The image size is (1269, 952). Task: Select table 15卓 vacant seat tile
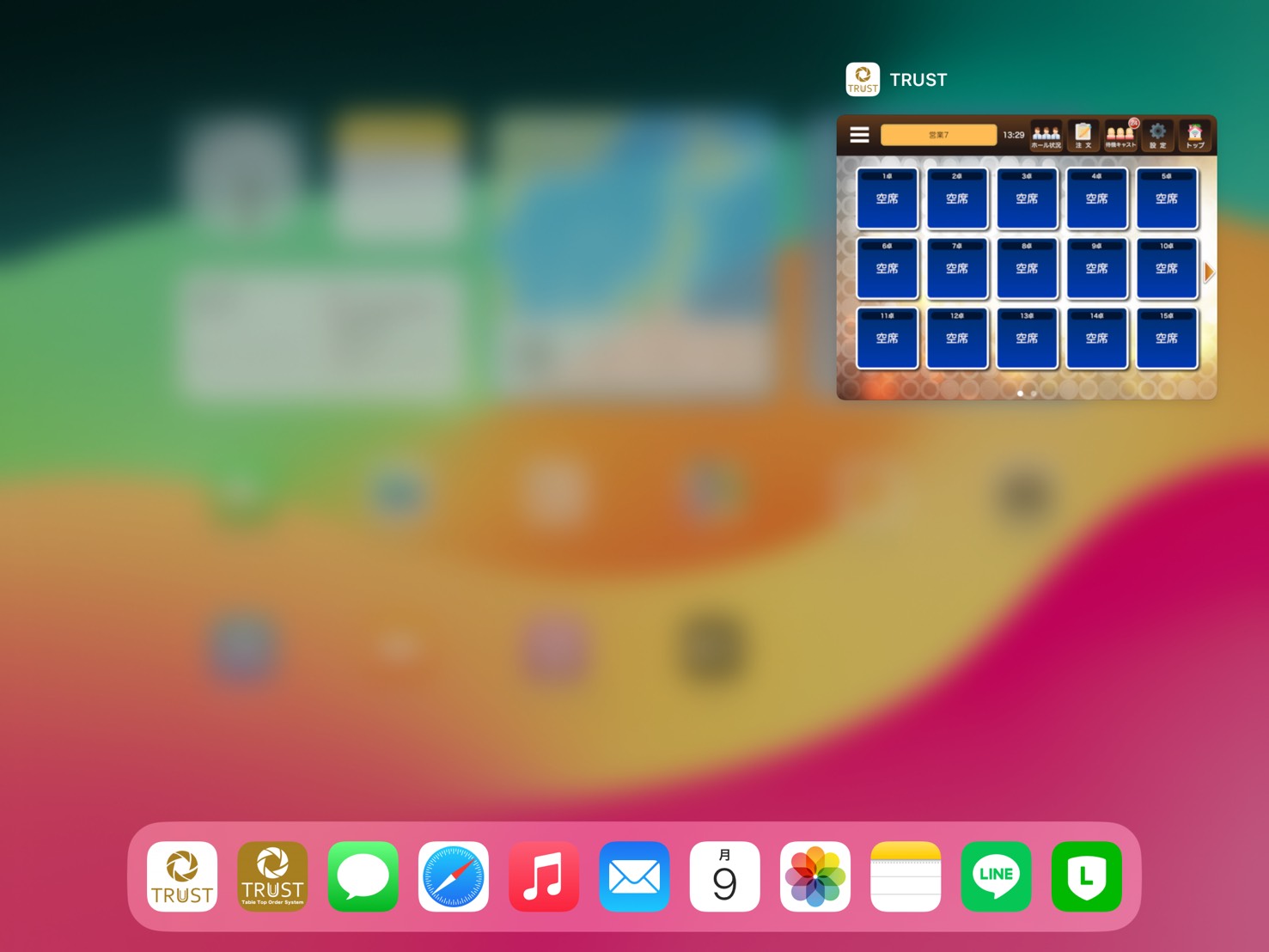point(1166,339)
